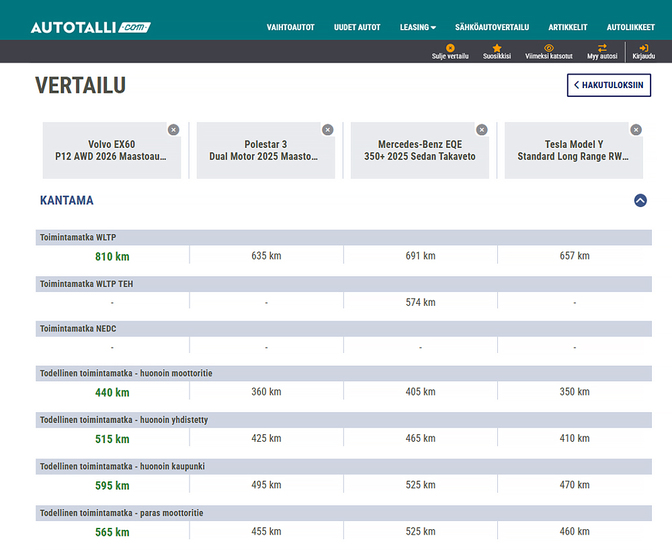Open Artikkelit in top navigation
The image size is (672, 550).
pyautogui.click(x=568, y=27)
